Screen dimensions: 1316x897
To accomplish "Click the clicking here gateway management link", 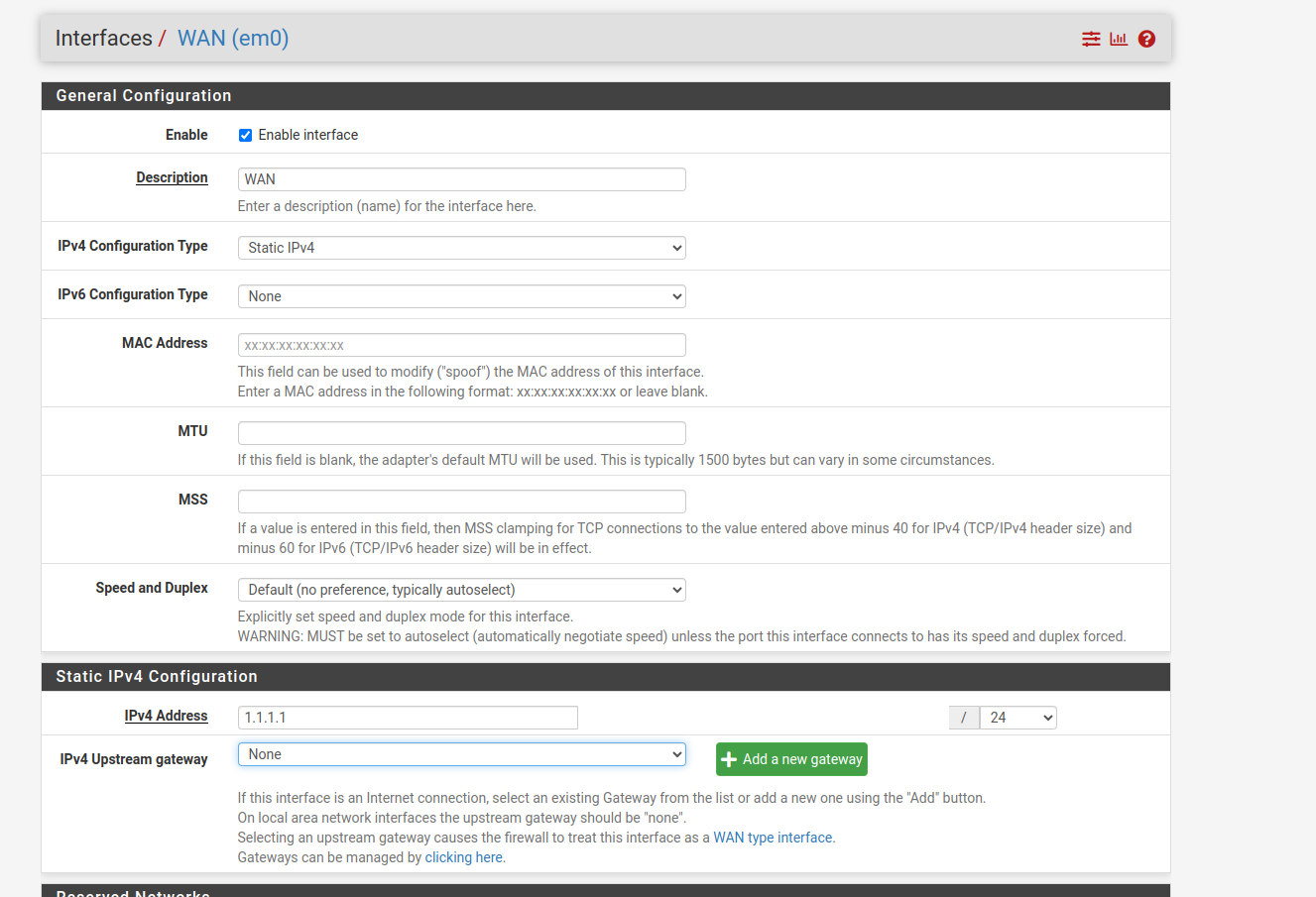I will [x=463, y=856].
